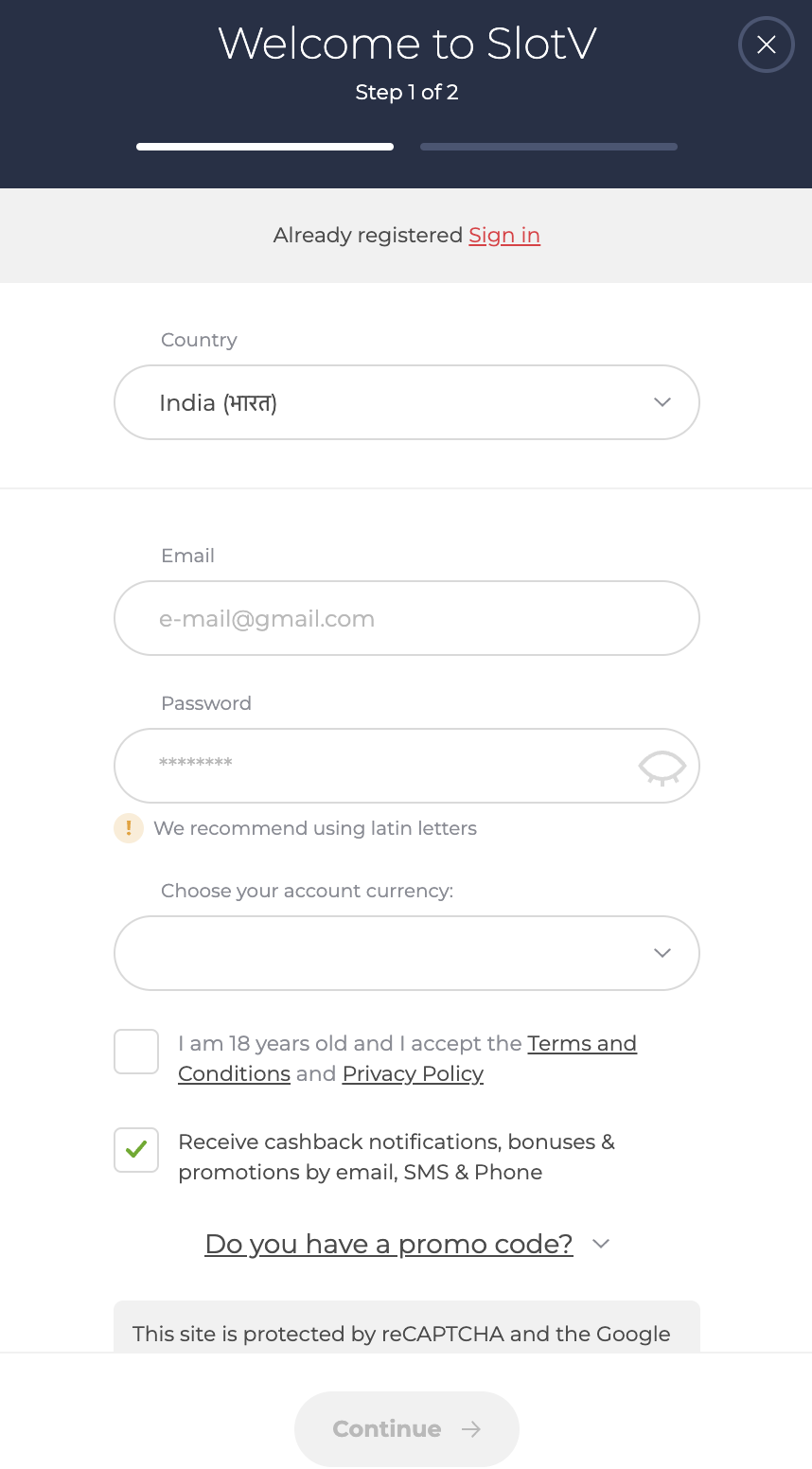Click 'Do you have a promo code?'
Viewport: 812px width, 1469px height.
tap(389, 1244)
